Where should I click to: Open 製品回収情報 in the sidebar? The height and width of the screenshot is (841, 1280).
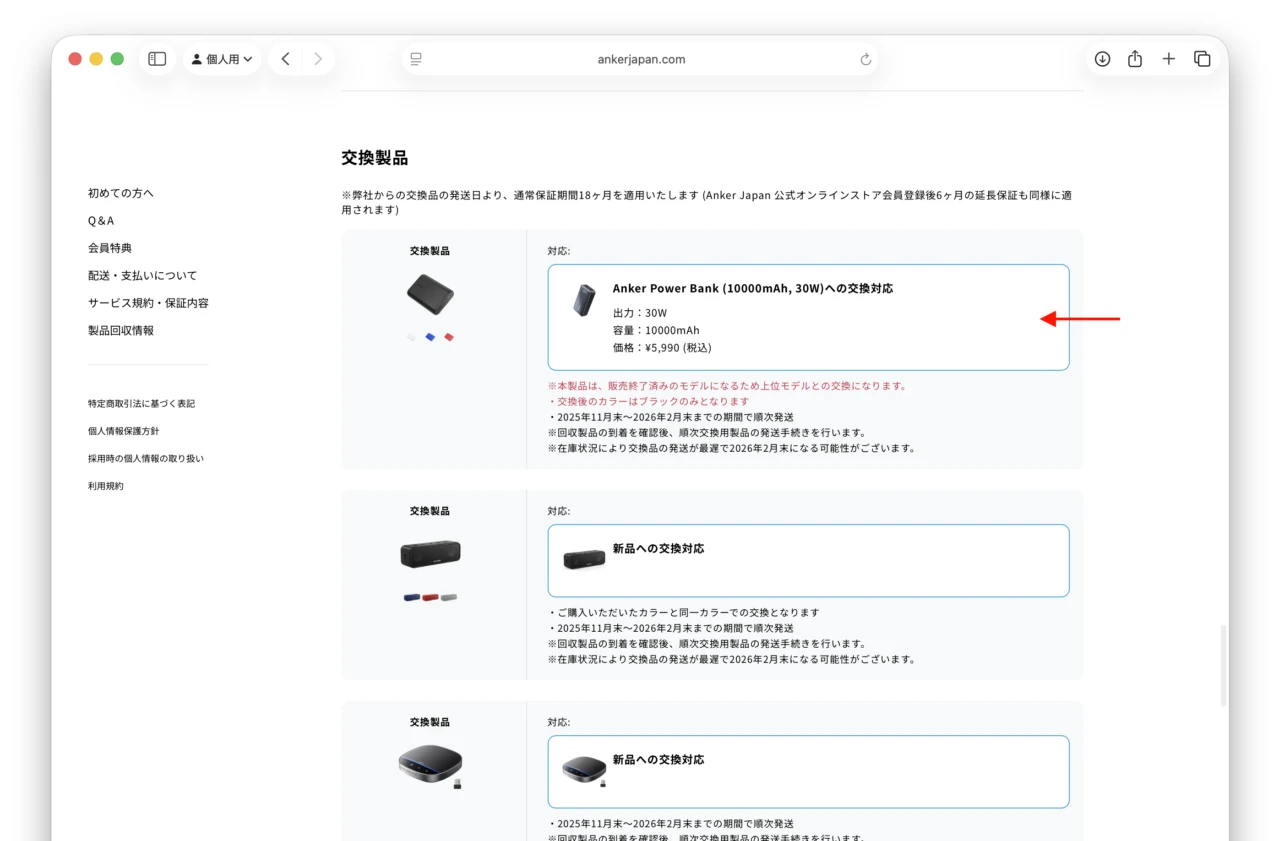(x=121, y=330)
